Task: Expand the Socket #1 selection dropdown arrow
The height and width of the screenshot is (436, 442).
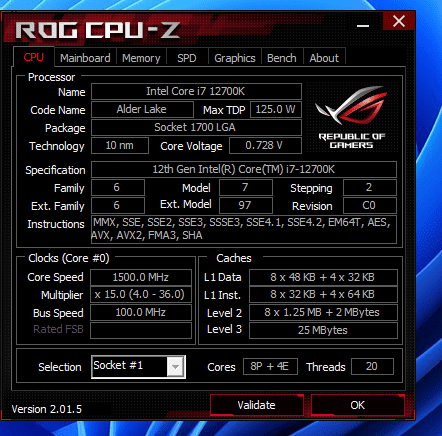Action: [x=175, y=367]
